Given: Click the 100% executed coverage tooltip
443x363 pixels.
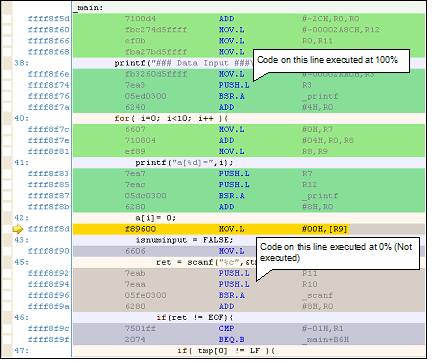Looking at the screenshot, I should (331, 61).
